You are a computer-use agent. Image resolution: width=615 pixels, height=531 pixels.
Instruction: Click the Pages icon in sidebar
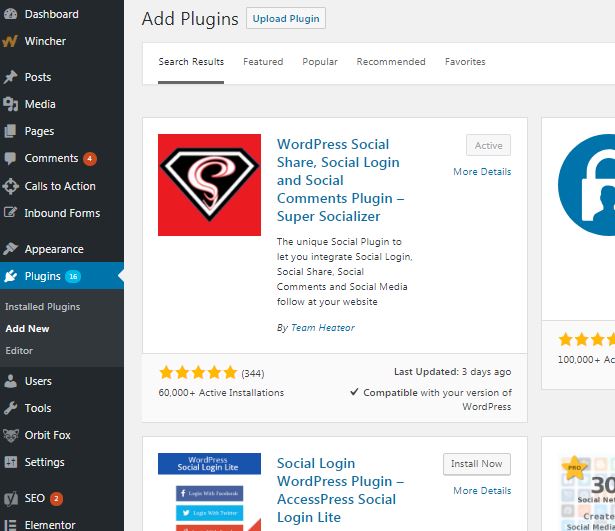click(x=11, y=131)
